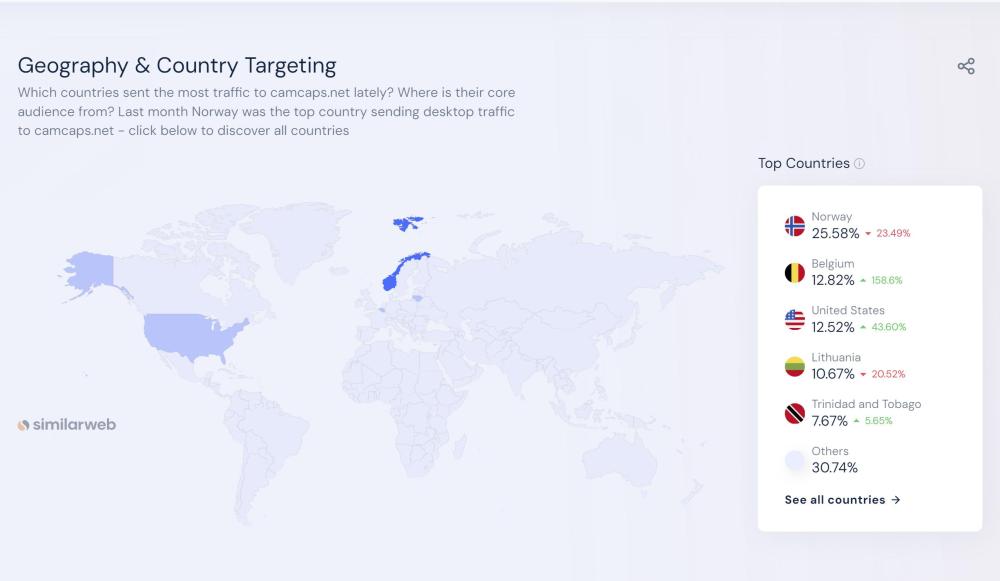Image resolution: width=1000 pixels, height=581 pixels.
Task: Click the Norway country name label
Action: click(x=832, y=217)
